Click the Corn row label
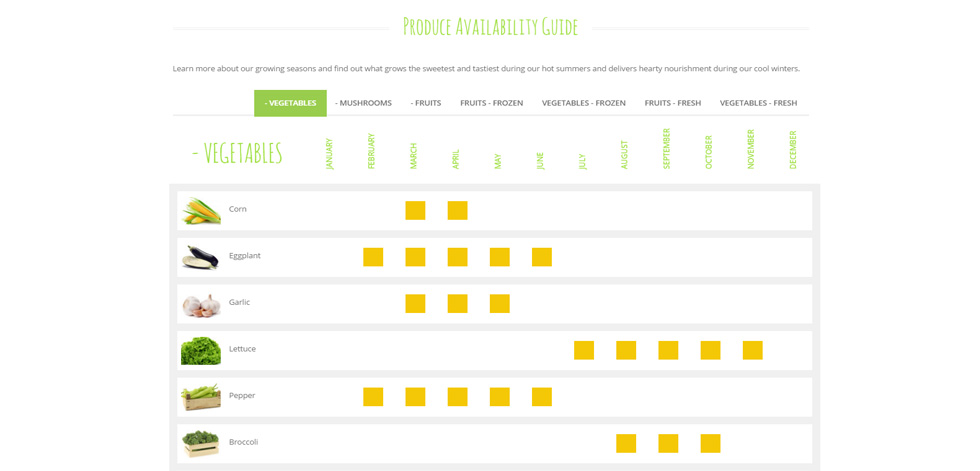This screenshot has height=471, width=980. click(x=238, y=209)
